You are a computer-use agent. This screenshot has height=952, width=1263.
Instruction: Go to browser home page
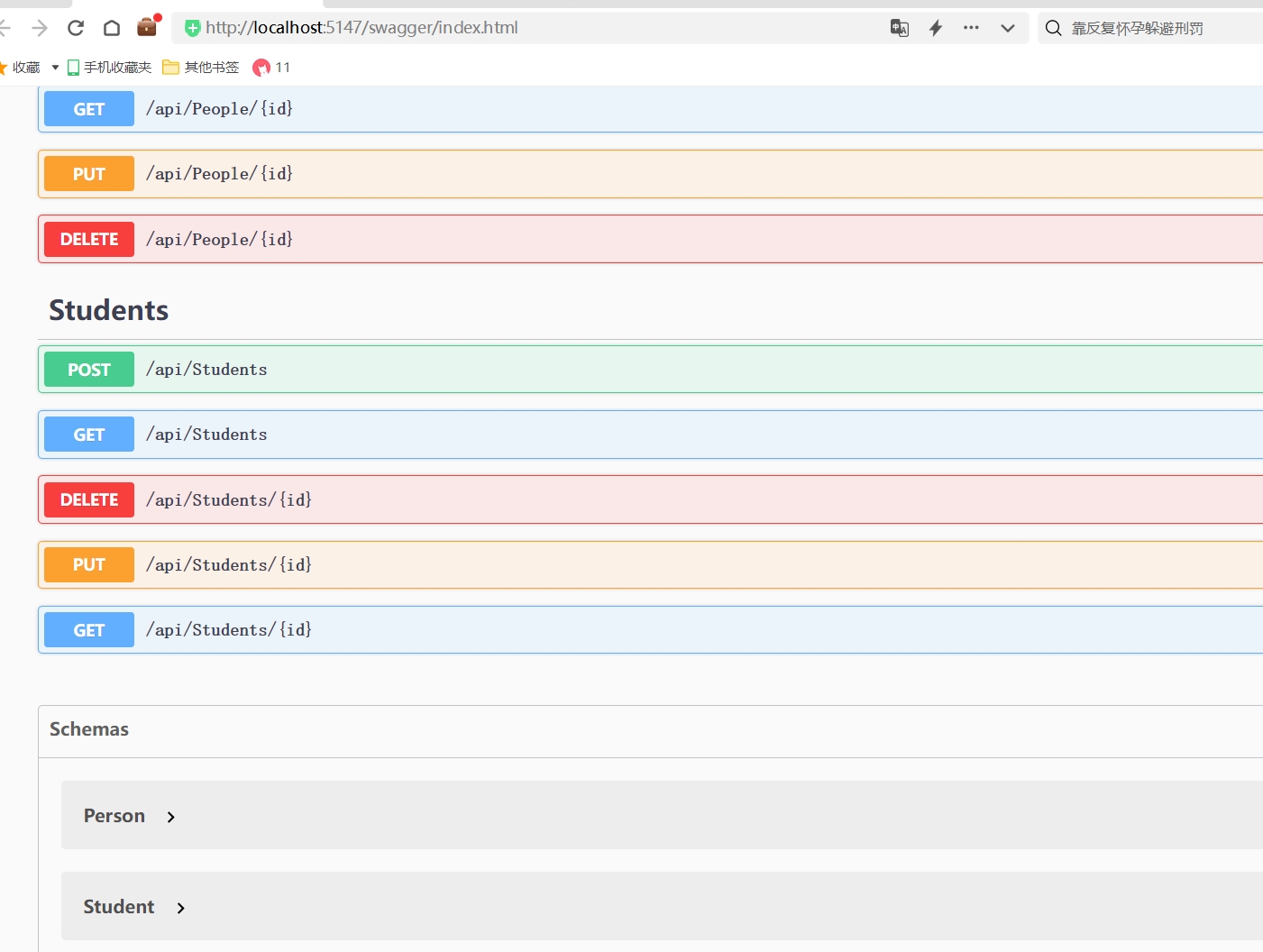coord(112,28)
